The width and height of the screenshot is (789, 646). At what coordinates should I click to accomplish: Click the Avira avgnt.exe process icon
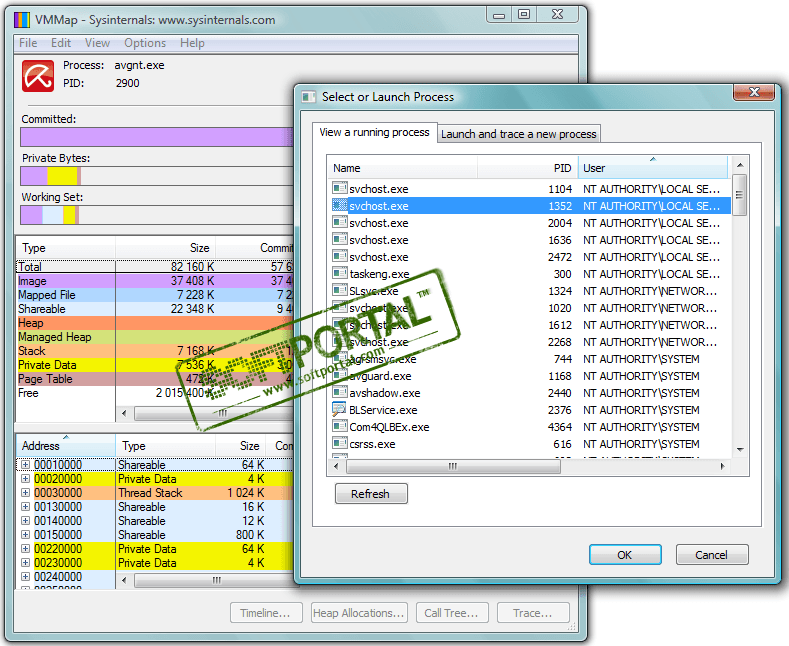click(38, 76)
